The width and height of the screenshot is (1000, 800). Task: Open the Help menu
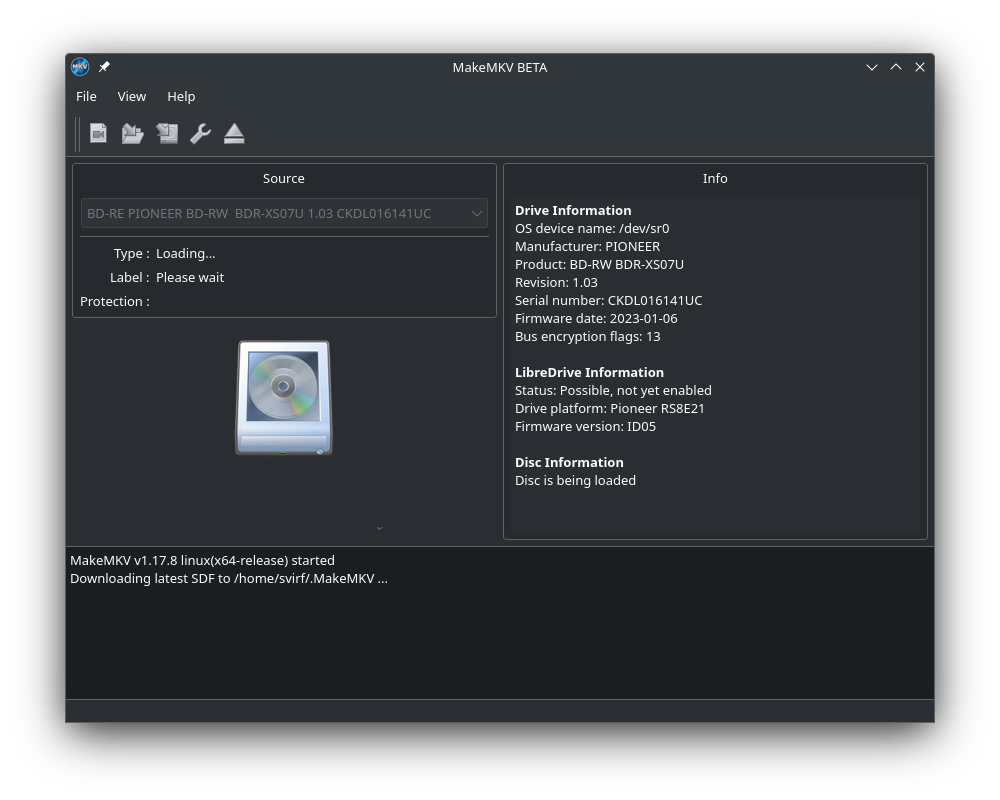tap(181, 96)
